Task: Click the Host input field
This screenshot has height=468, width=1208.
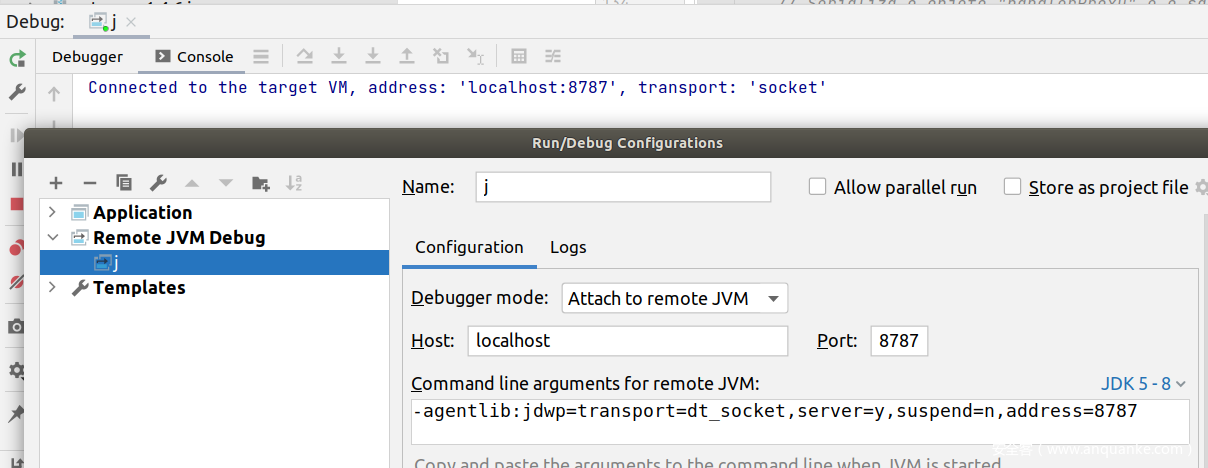Action: pyautogui.click(x=627, y=341)
